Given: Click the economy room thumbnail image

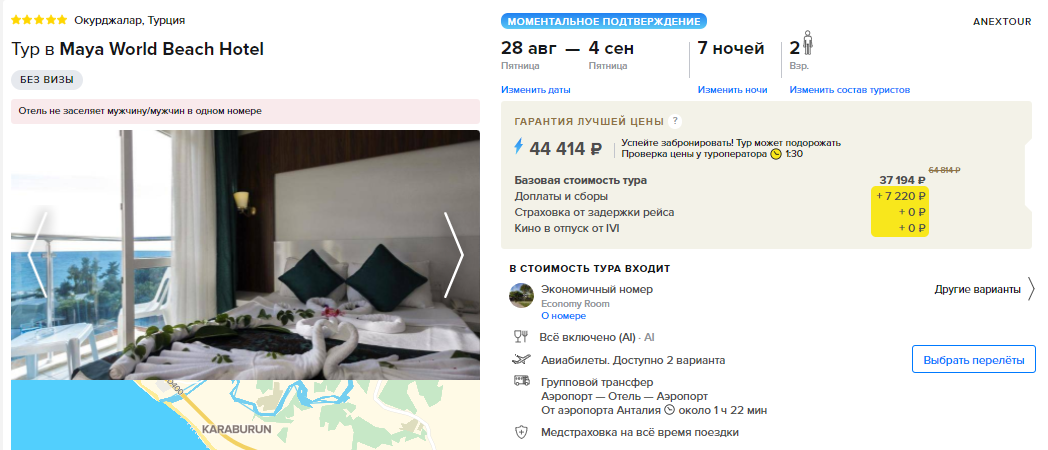Looking at the screenshot, I should point(521,296).
